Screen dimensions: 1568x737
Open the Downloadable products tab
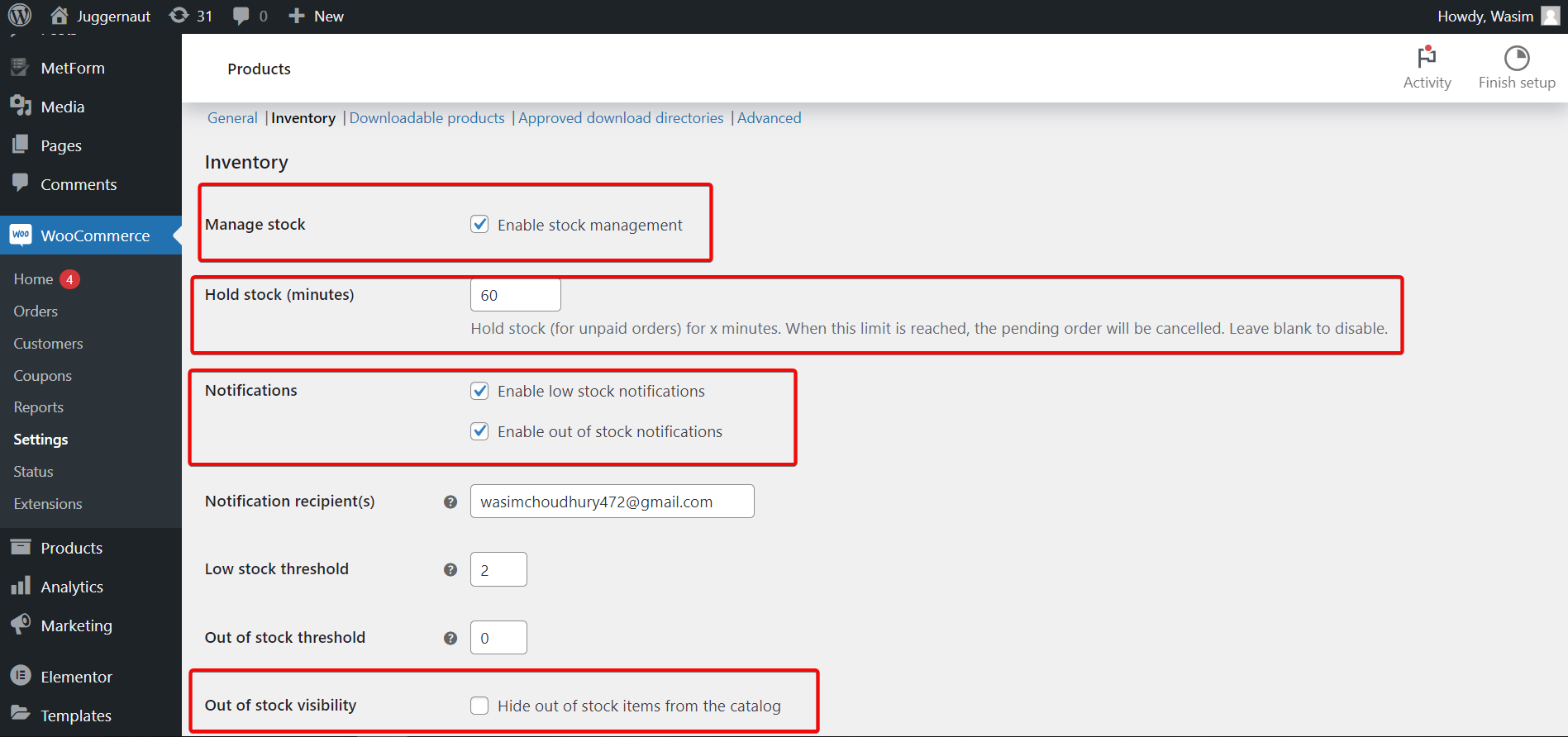pos(427,118)
